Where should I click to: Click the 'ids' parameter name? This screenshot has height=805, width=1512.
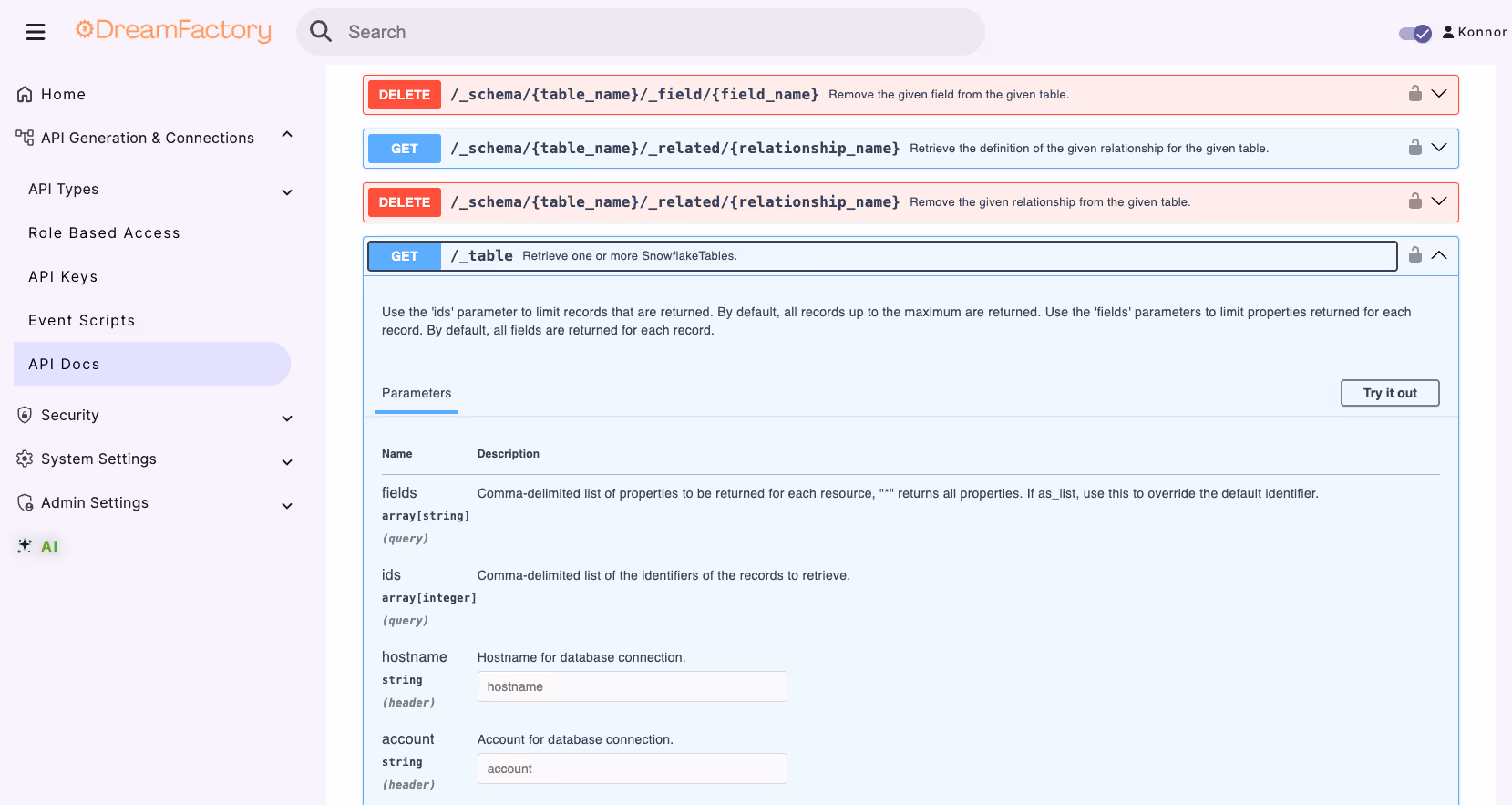click(x=391, y=574)
